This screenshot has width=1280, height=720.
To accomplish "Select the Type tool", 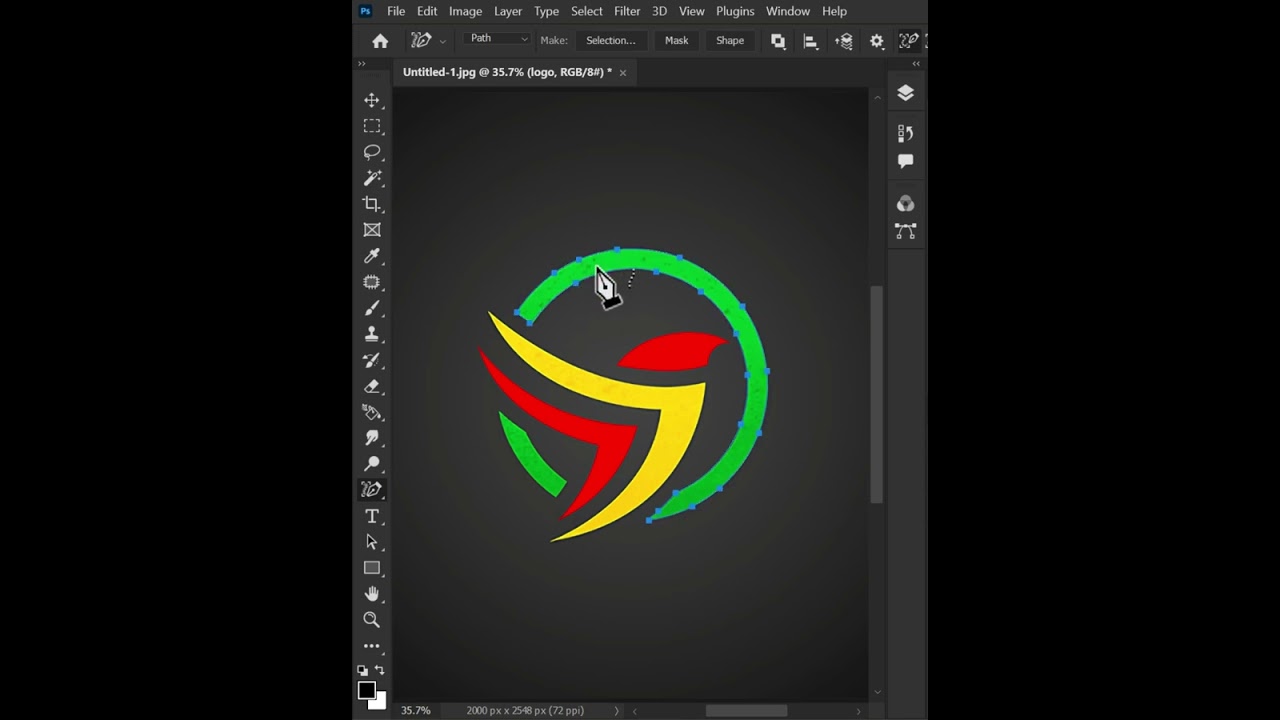I will (x=372, y=516).
